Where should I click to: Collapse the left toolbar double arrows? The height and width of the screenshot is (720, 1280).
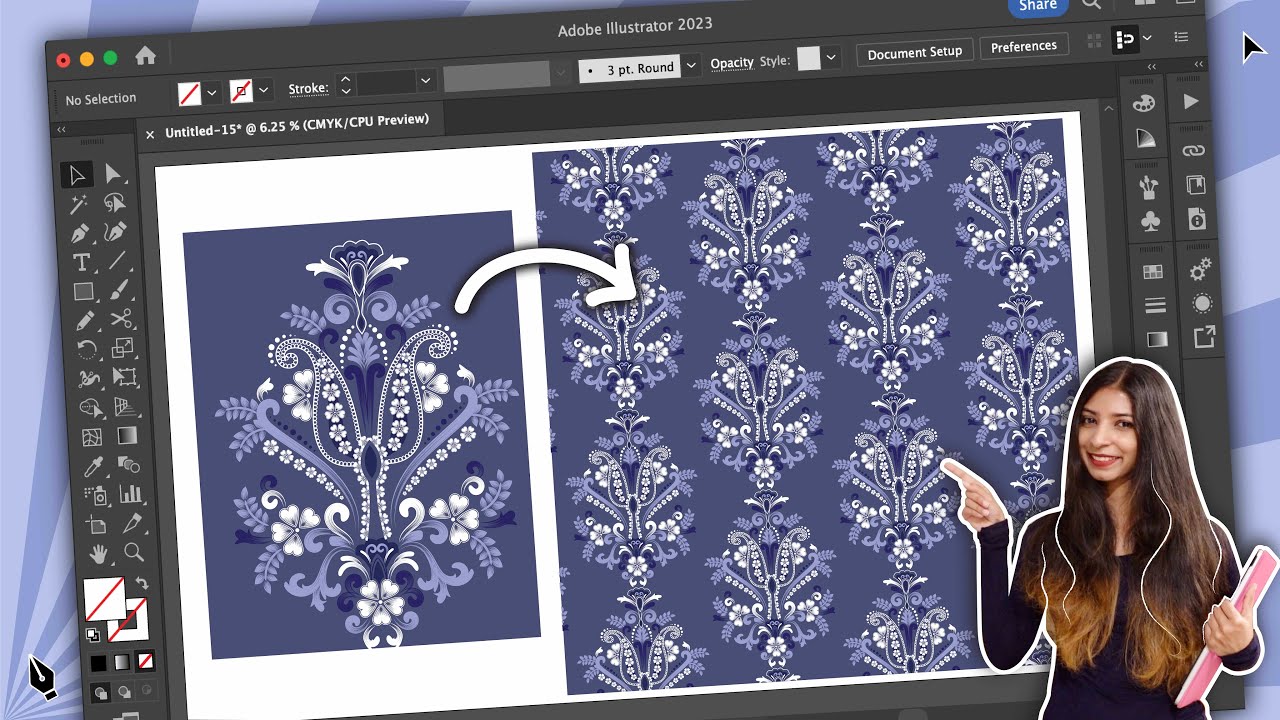(x=61, y=130)
